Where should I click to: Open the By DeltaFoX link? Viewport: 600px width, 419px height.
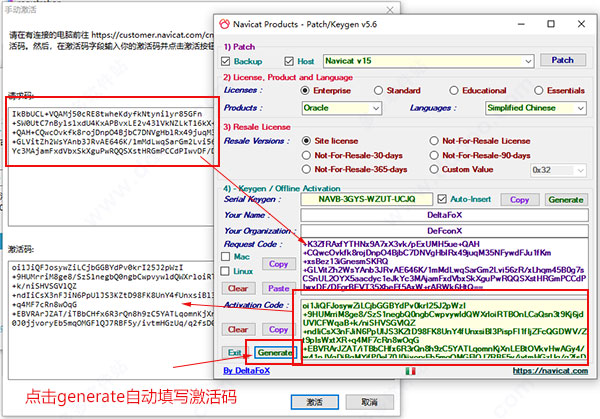[246, 371]
